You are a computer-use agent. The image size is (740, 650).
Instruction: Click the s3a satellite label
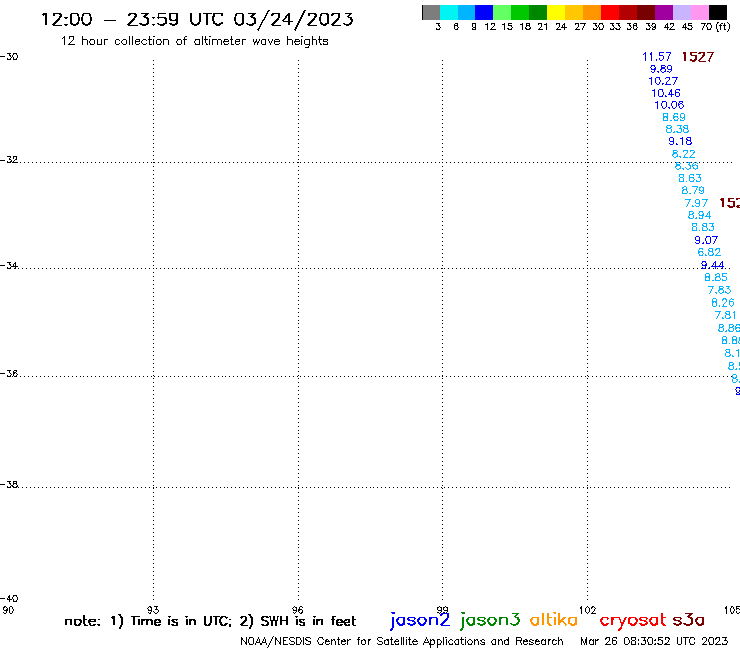689,620
